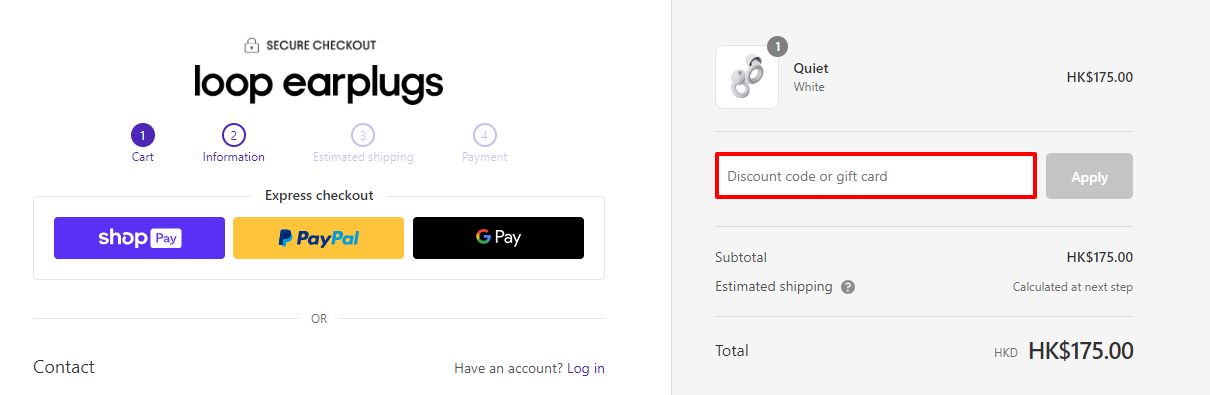1210x395 pixels.
Task: Go to step 1 Cart circle
Action: tap(143, 135)
